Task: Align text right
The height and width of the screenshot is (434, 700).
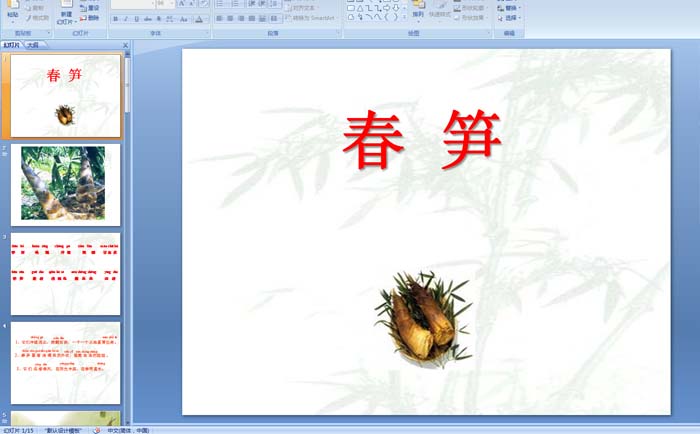Action: pos(241,18)
